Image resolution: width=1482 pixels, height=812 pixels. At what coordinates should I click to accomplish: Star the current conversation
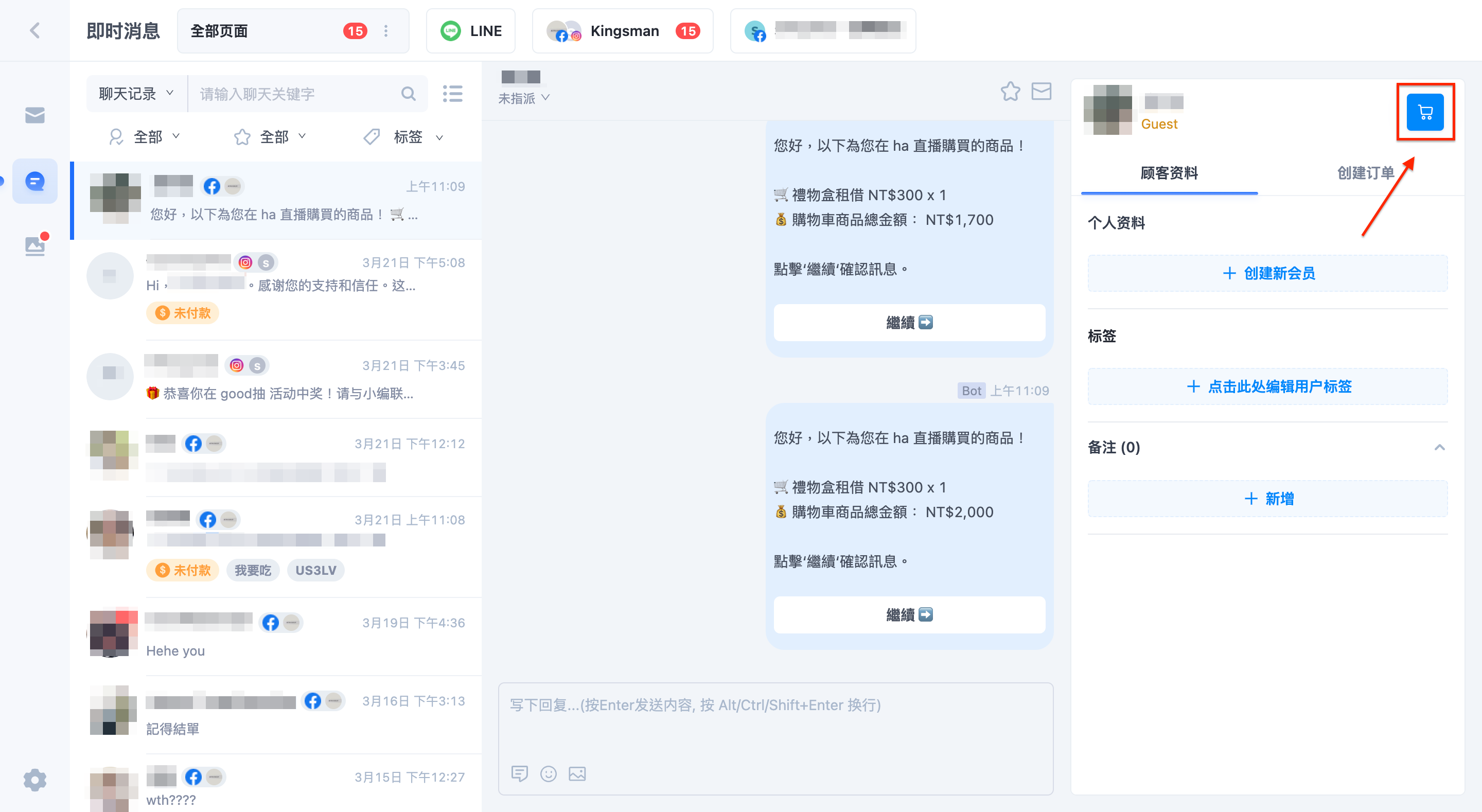[1010, 92]
